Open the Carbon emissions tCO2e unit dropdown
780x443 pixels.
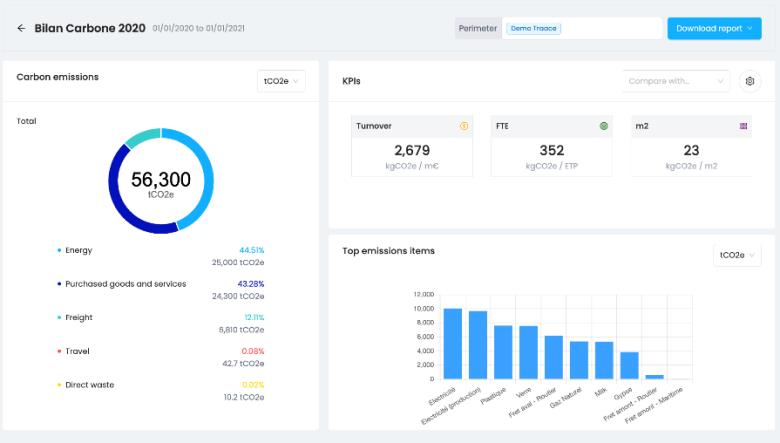point(281,81)
